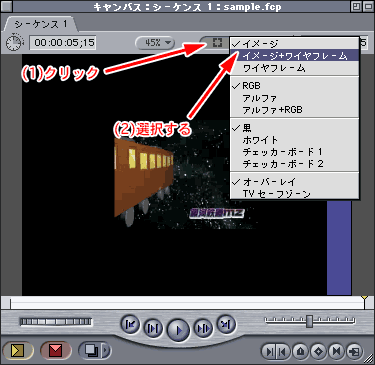Open the 45% zoom dropdown
375x365 pixels.
[155, 43]
